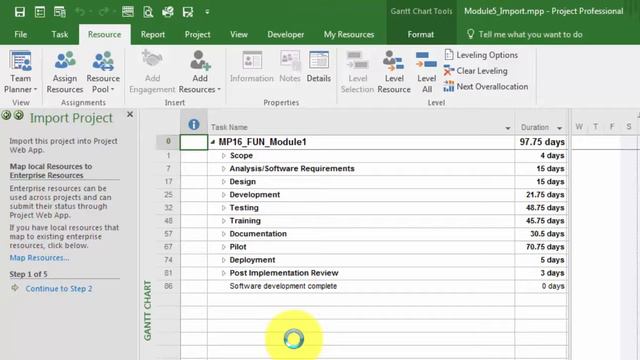Click the Save icon in quick access toolbar
Screen dimensions: 640x360
(x=20, y=12)
